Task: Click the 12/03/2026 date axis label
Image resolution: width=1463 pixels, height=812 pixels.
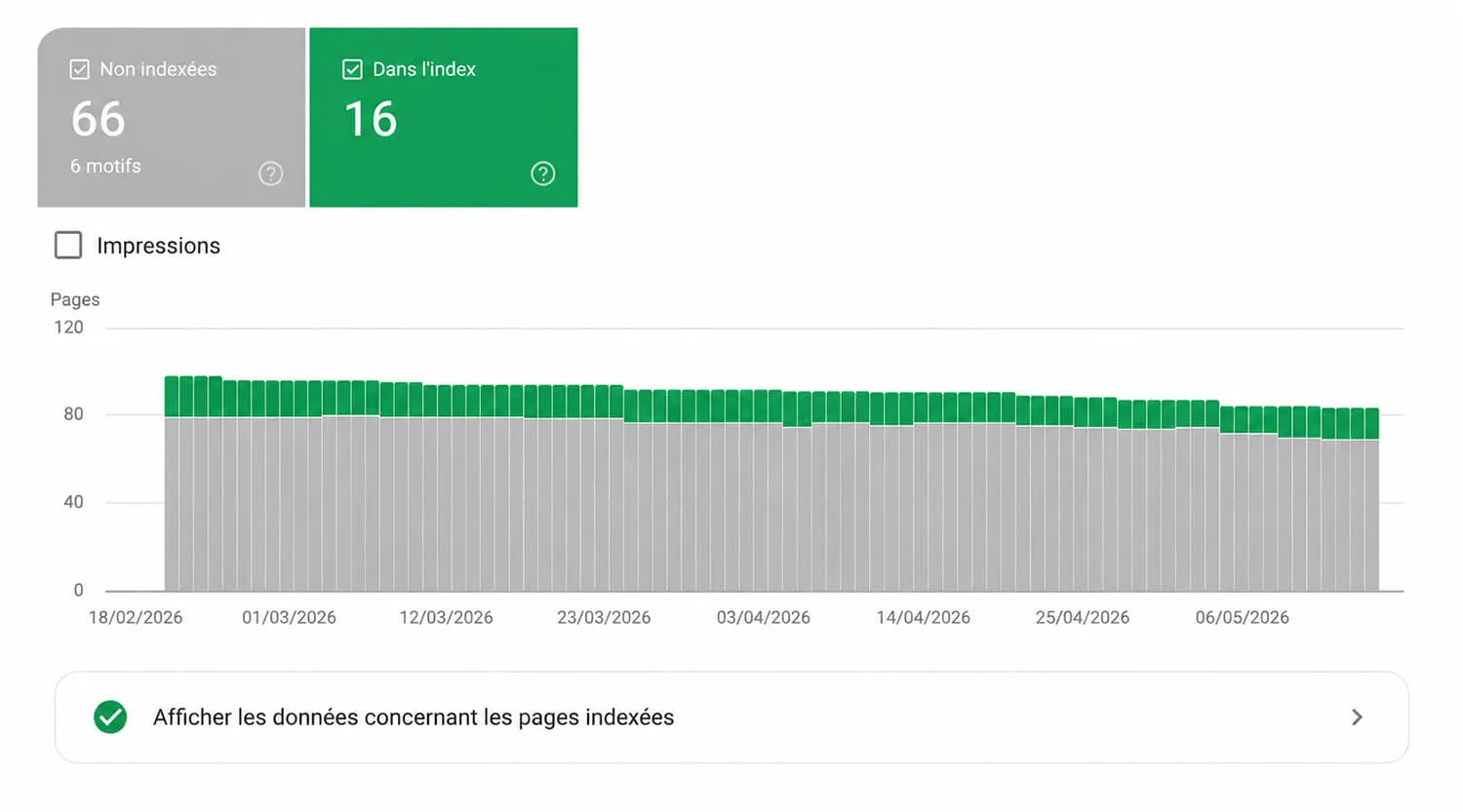Action: coord(446,617)
